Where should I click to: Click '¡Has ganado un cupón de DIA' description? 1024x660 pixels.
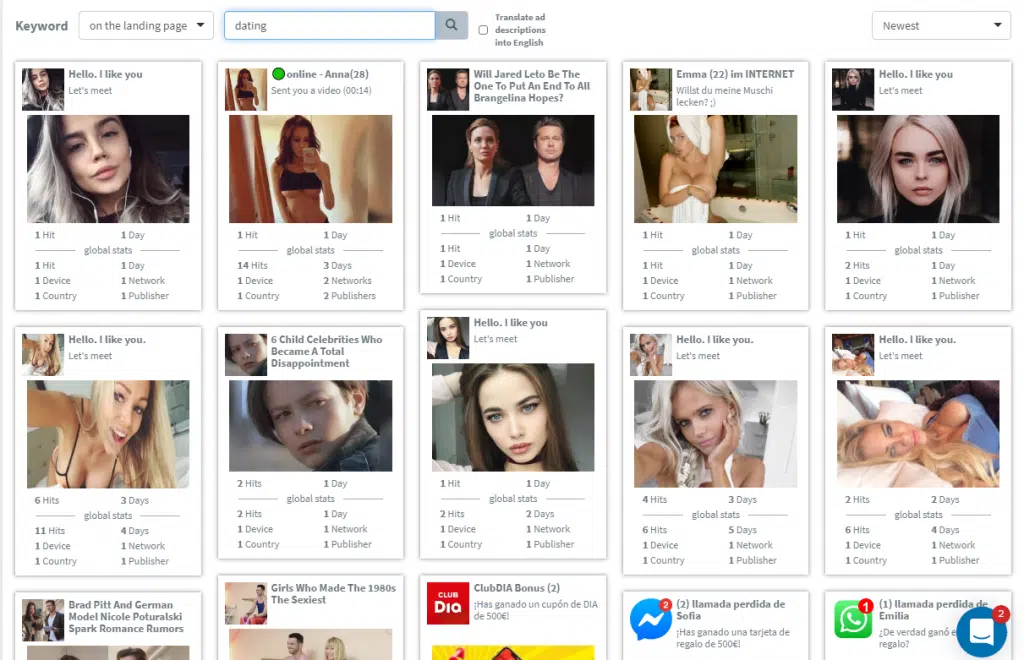pos(536,610)
